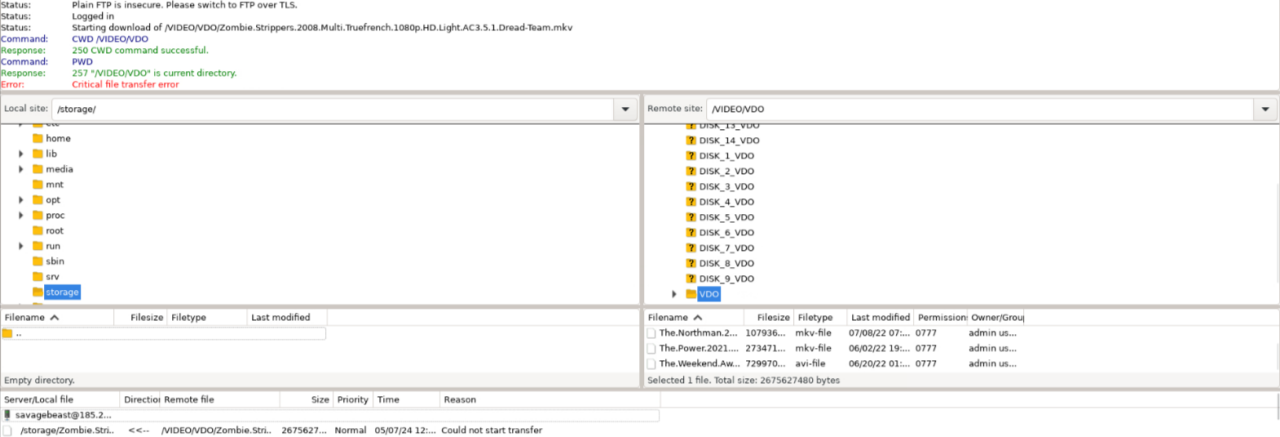Select DISK_8_VDO in the remote tree
The image size is (1280, 437).
726,263
